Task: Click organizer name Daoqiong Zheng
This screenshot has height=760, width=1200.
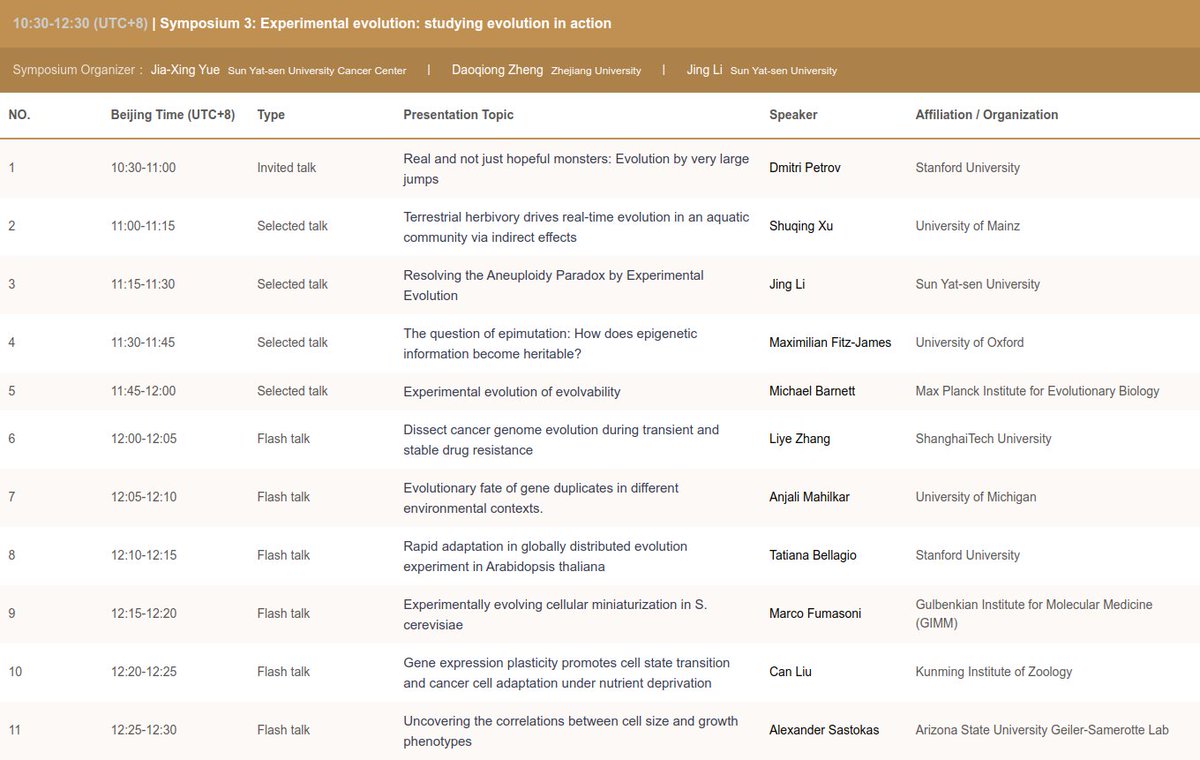Action: [497, 70]
